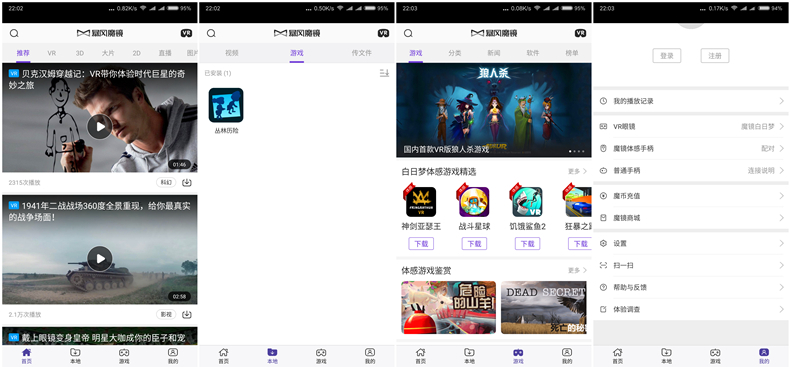Download 神剑亚瑟王 with its 下载 button

tap(421, 243)
